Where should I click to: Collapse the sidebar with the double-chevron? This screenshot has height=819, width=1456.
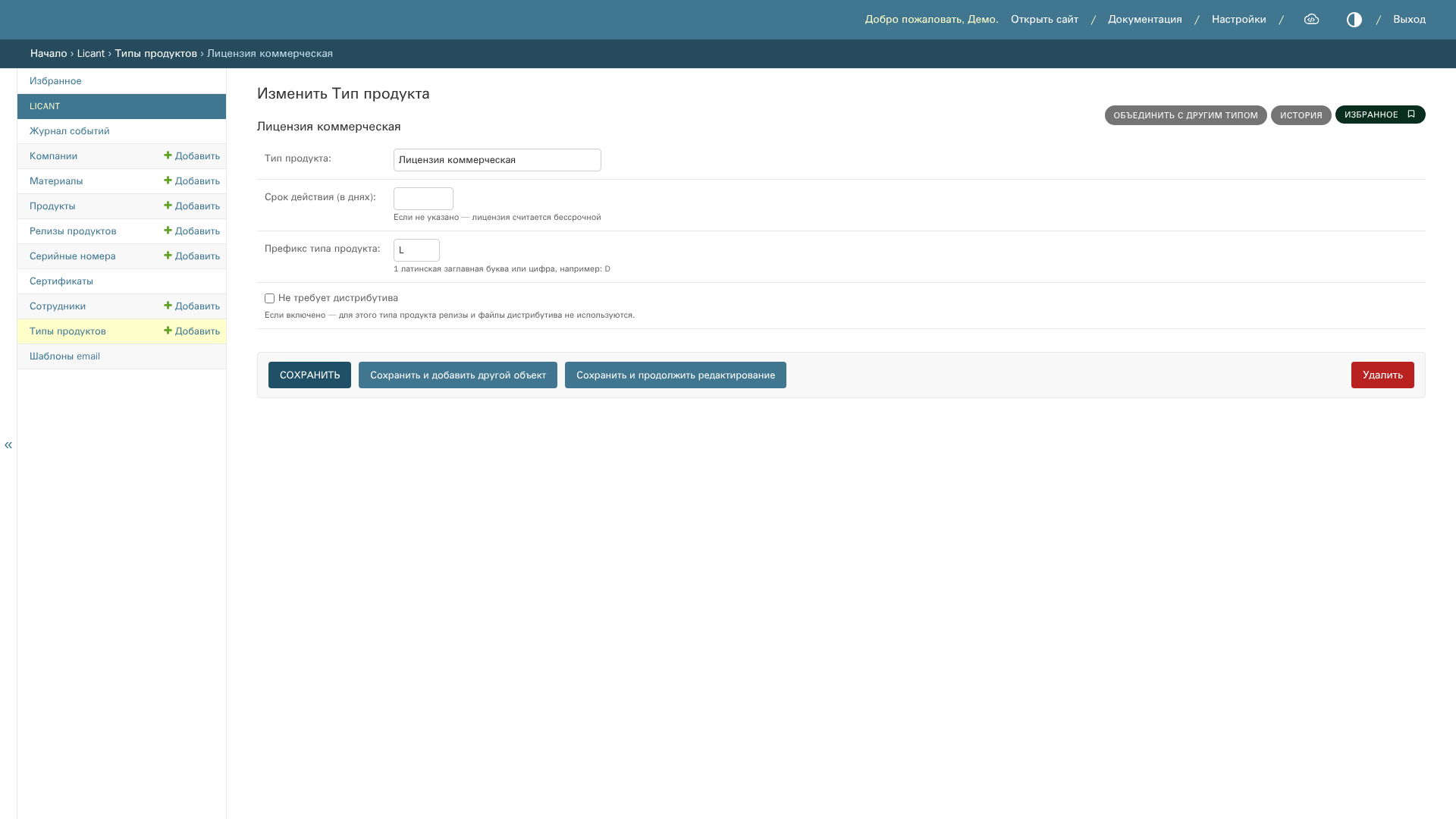coord(8,445)
